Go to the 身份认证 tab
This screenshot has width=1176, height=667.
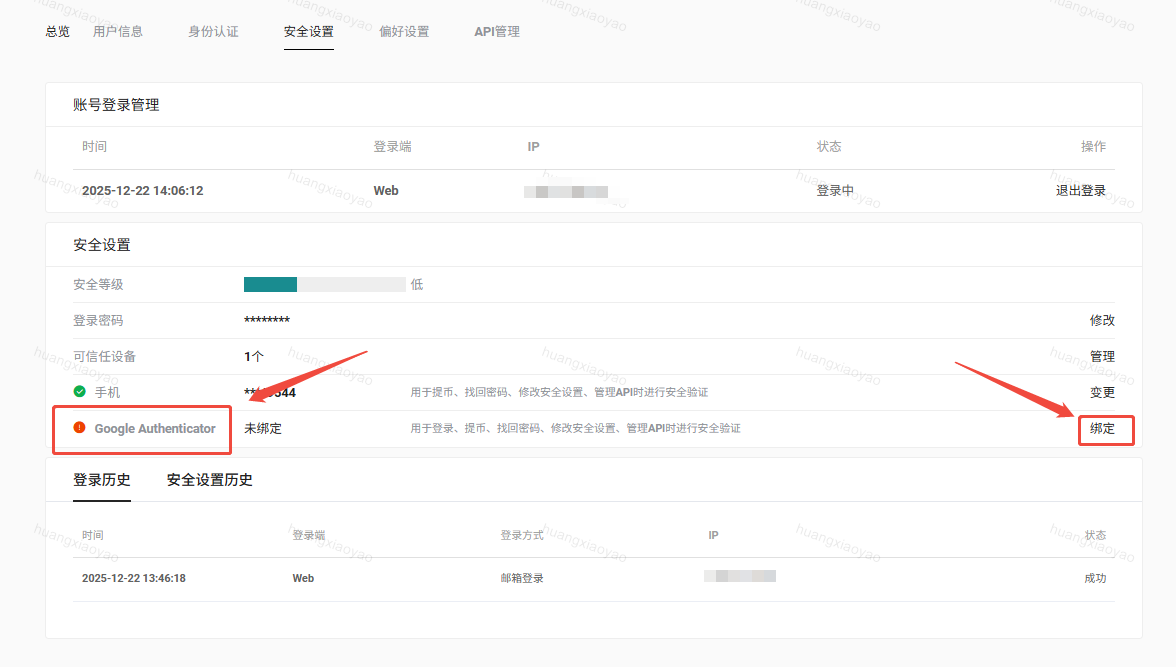pos(213,31)
